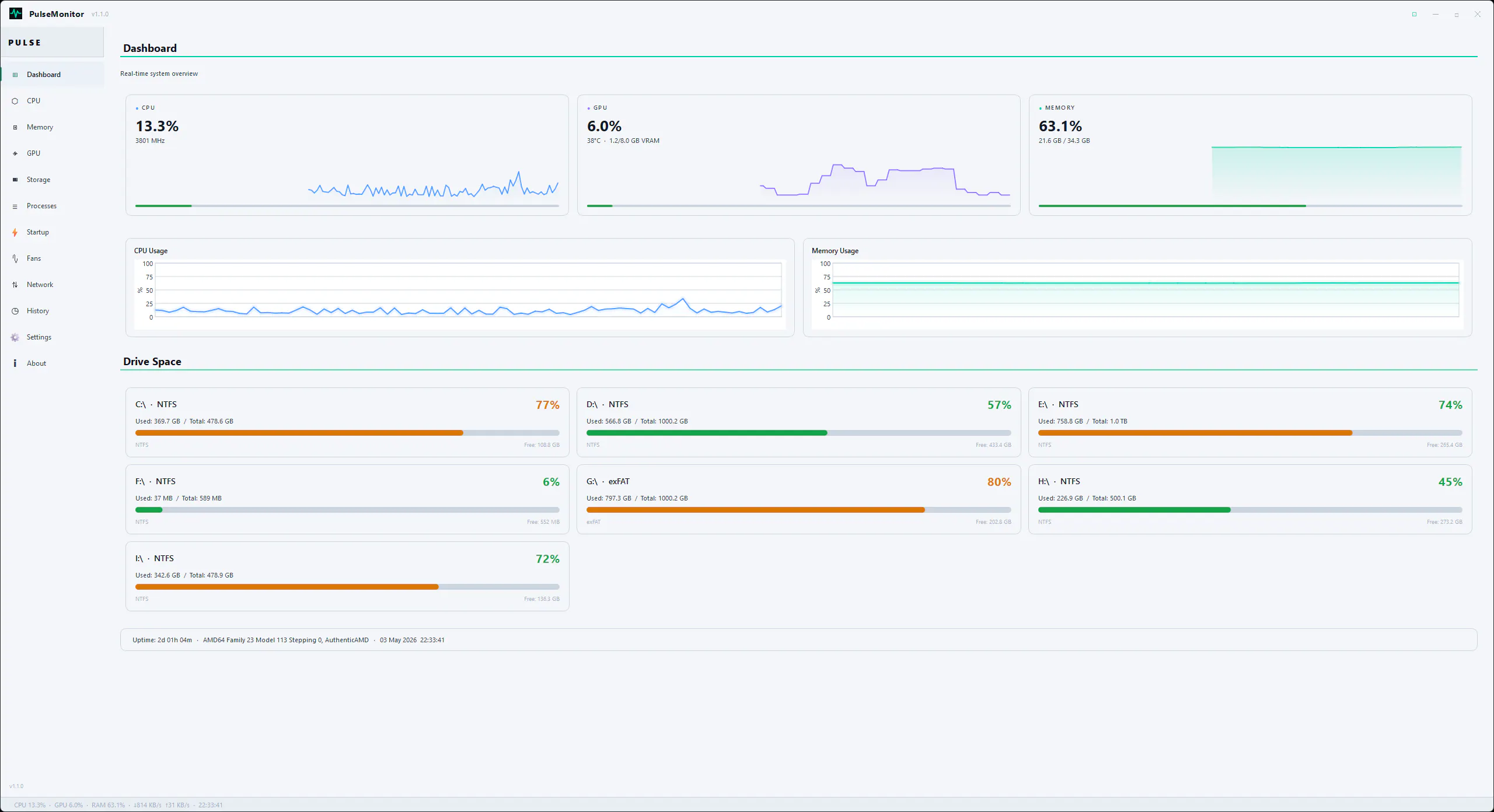Go to the Storage section label
Image resolution: width=1494 pixels, height=812 pixels.
click(x=39, y=180)
